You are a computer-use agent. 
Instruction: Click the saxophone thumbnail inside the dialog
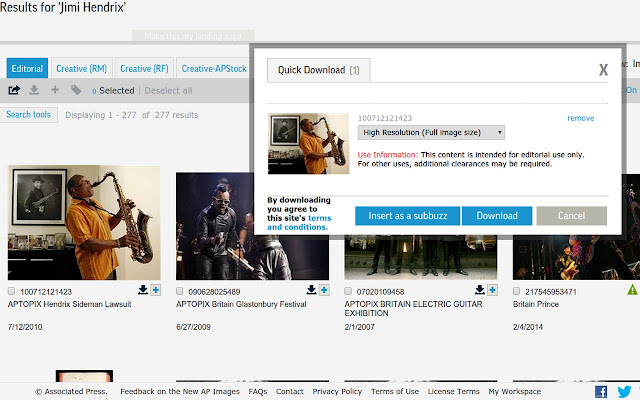click(309, 144)
